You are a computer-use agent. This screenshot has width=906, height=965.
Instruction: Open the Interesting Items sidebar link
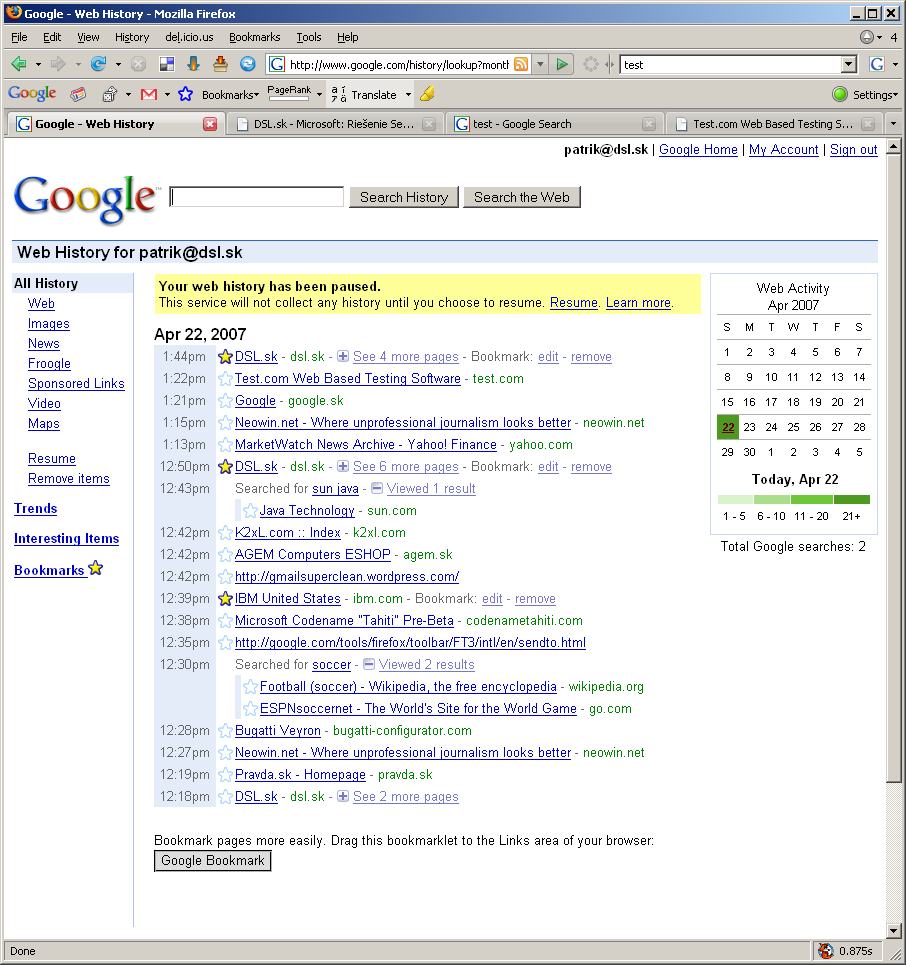pyautogui.click(x=66, y=539)
